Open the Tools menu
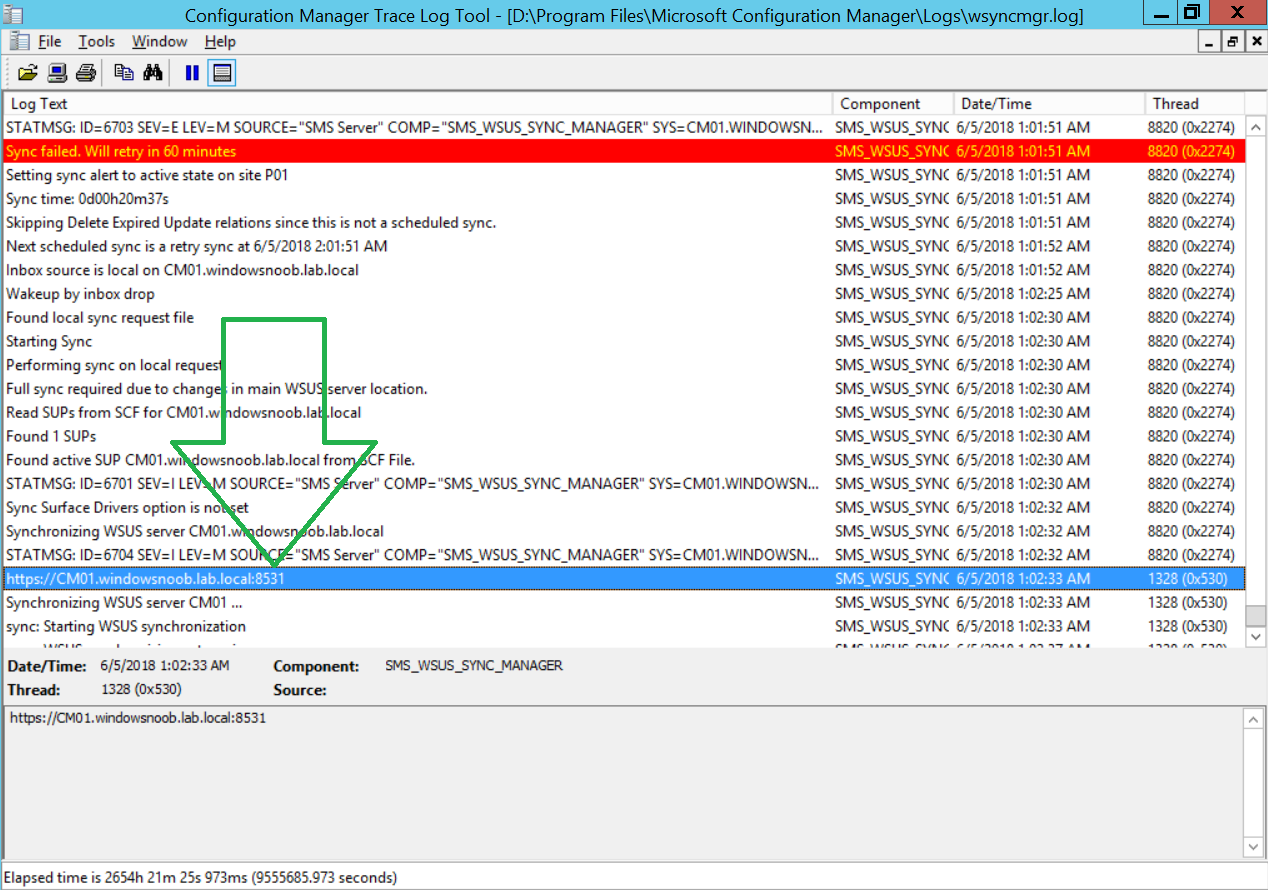 [97, 41]
